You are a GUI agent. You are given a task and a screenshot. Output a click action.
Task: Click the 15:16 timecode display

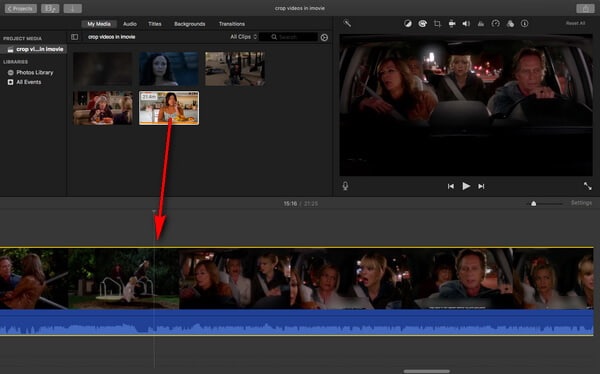click(x=290, y=204)
